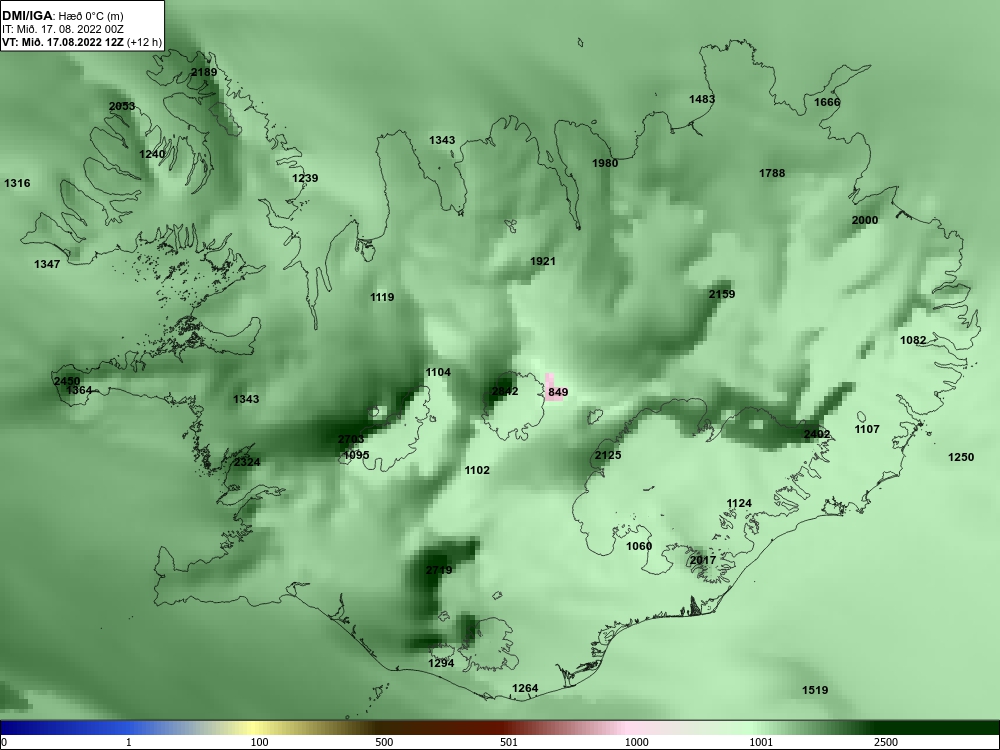Image resolution: width=1000 pixels, height=750 pixels.
Task: Click the 1364 value label
Action: click(x=79, y=390)
